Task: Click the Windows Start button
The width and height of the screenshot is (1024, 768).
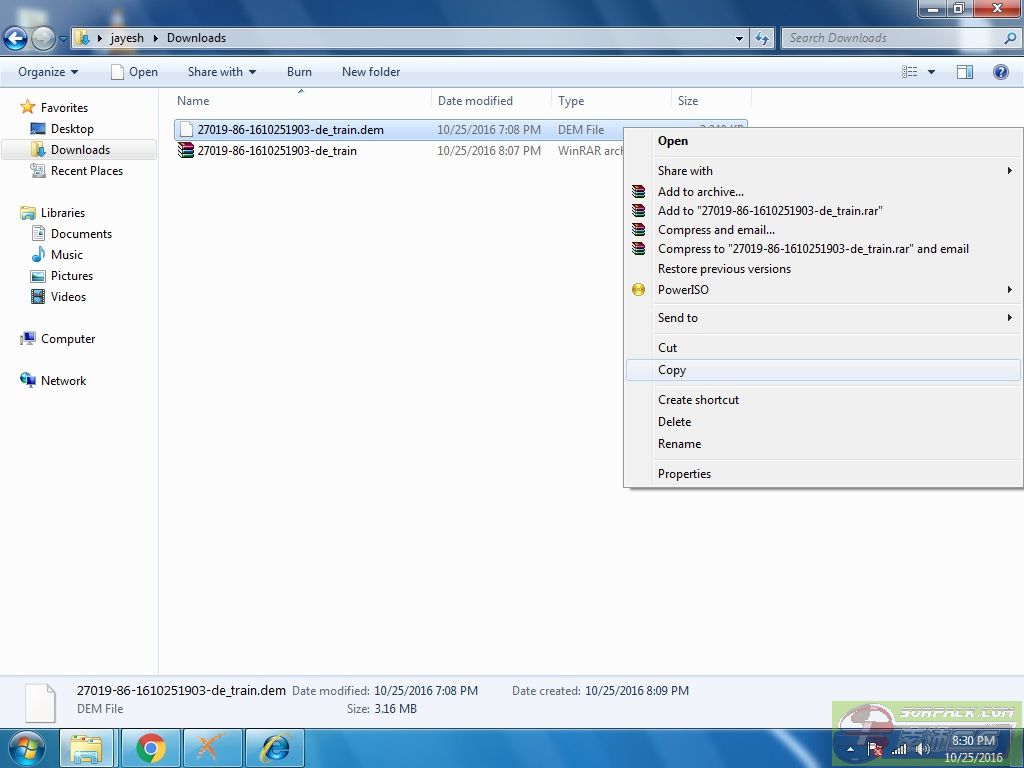Action: click(27, 748)
